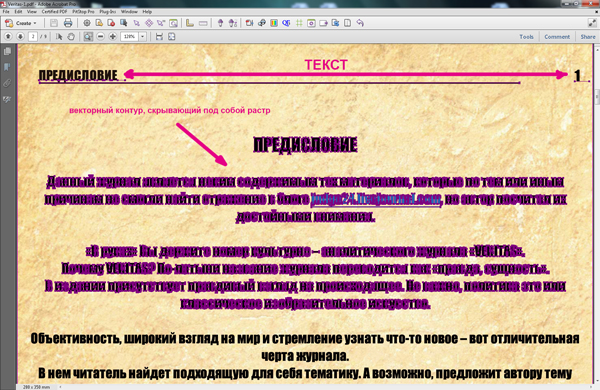The height and width of the screenshot is (390, 600).
Task: Open the File menu
Action: click(x=6, y=12)
